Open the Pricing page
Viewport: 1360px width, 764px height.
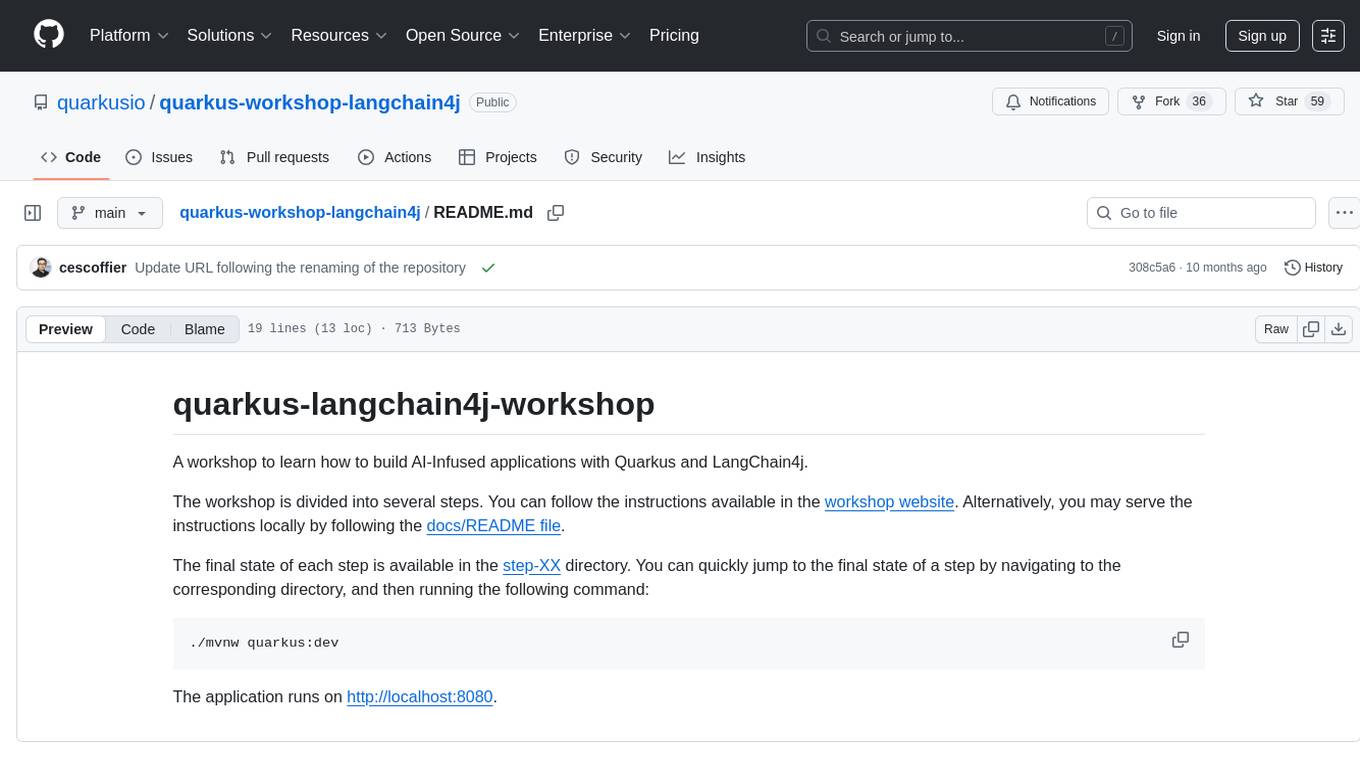(x=674, y=35)
